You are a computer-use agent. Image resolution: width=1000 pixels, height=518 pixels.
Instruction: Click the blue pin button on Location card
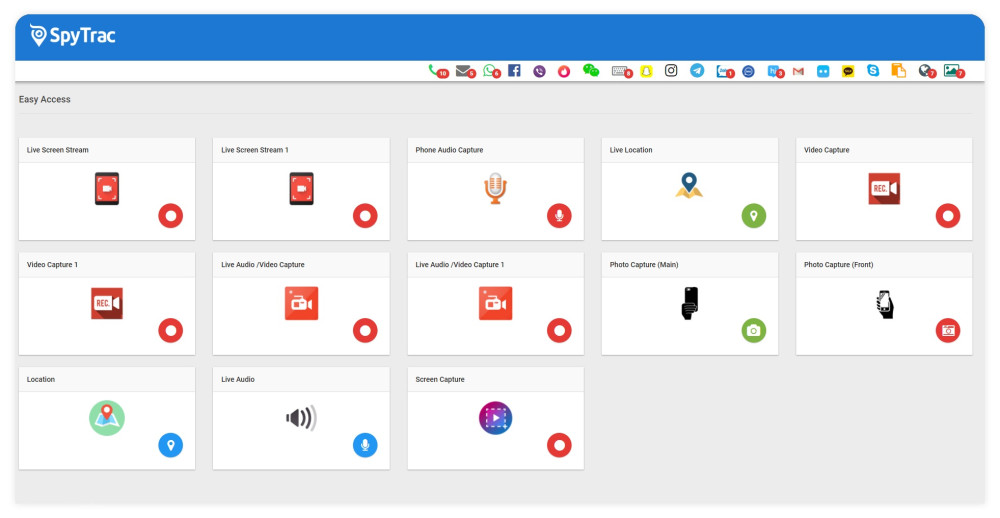[171, 445]
